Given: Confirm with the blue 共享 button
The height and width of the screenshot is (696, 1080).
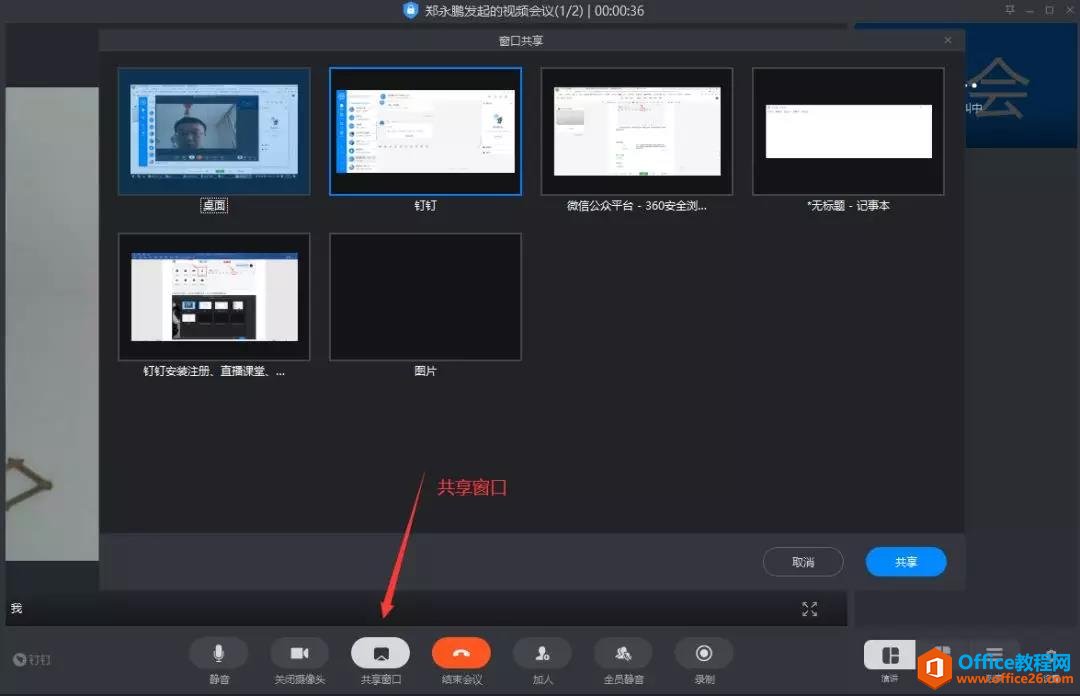Looking at the screenshot, I should coord(906,562).
